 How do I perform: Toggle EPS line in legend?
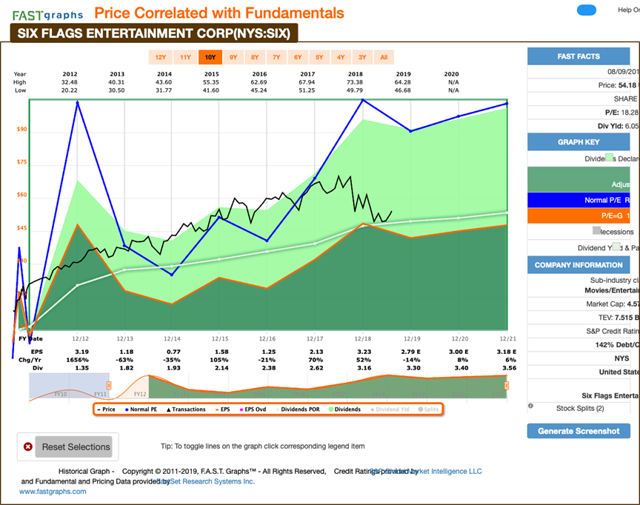tap(223, 409)
